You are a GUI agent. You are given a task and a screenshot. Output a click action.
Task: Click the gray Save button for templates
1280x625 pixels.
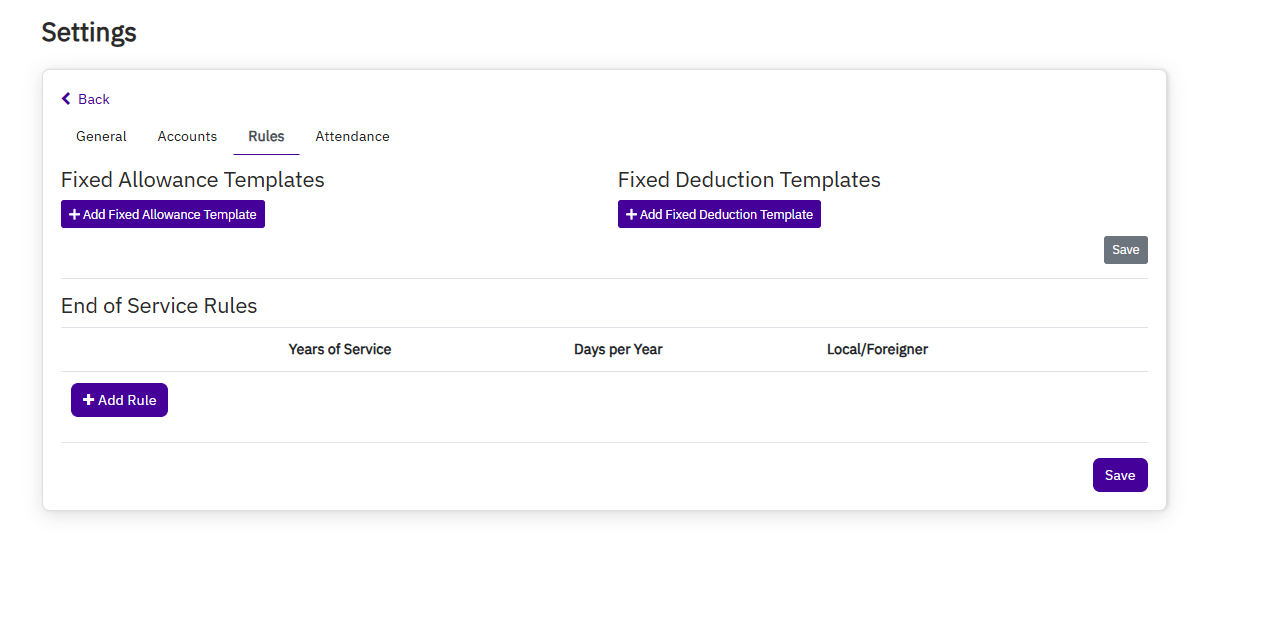[x=1125, y=250]
